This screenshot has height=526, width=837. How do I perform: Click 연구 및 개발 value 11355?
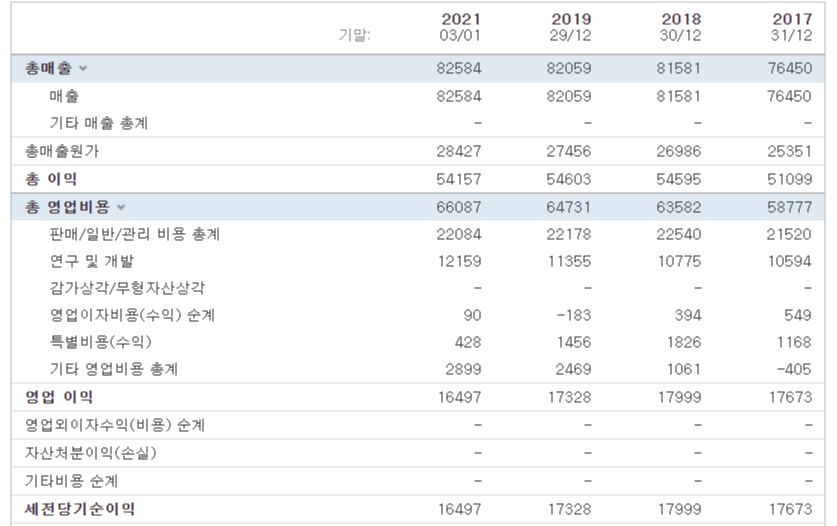click(x=569, y=262)
